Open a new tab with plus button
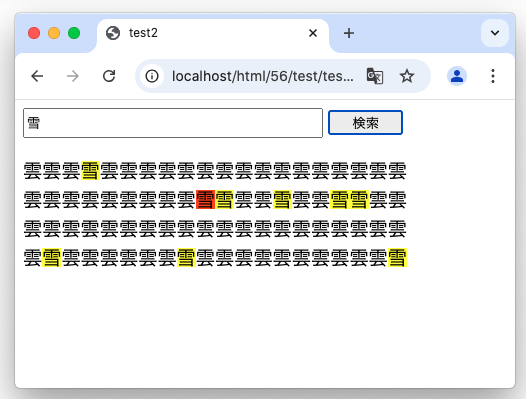Image resolution: width=526 pixels, height=399 pixels. coord(349,33)
